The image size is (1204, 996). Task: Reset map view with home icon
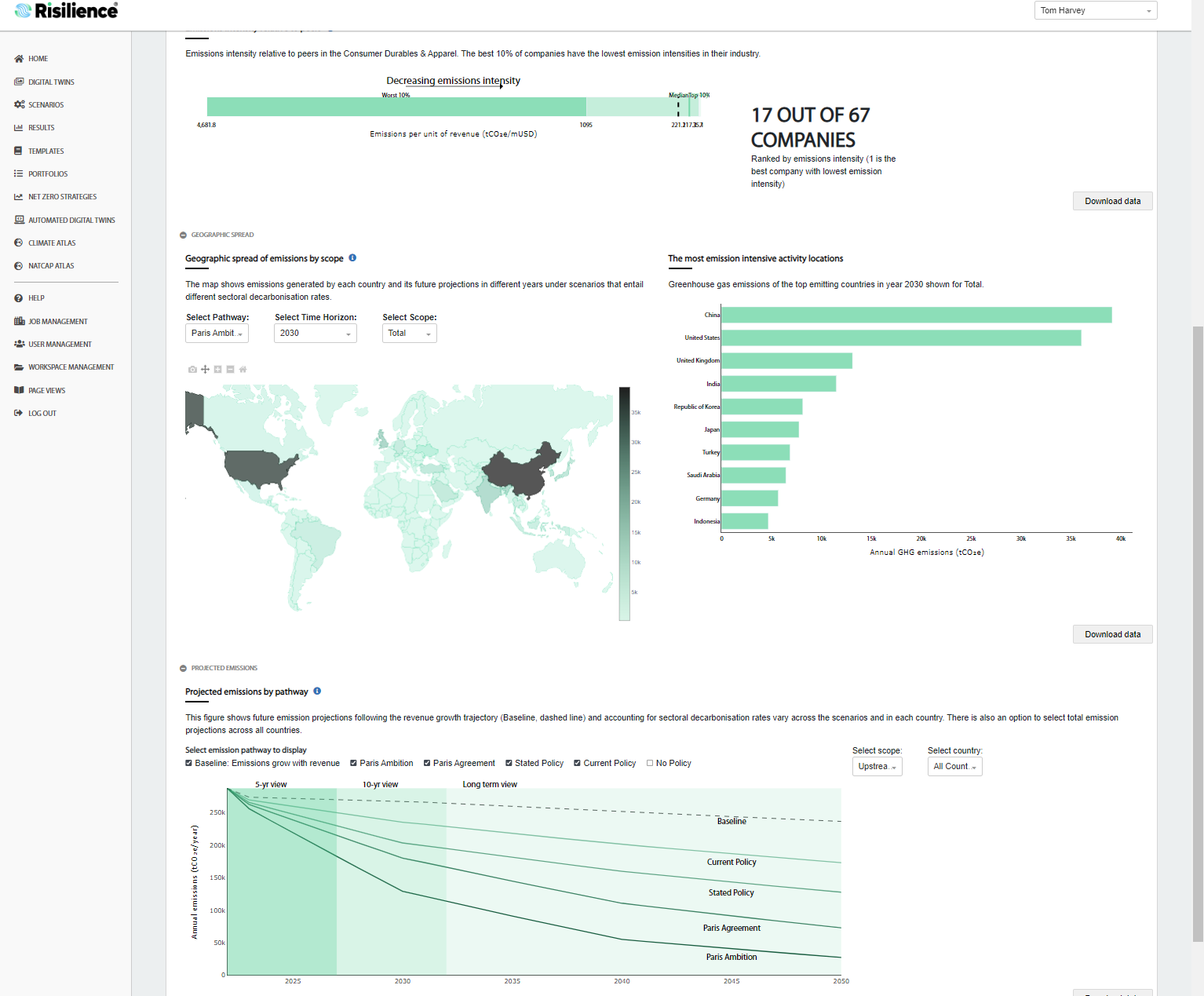tap(243, 370)
